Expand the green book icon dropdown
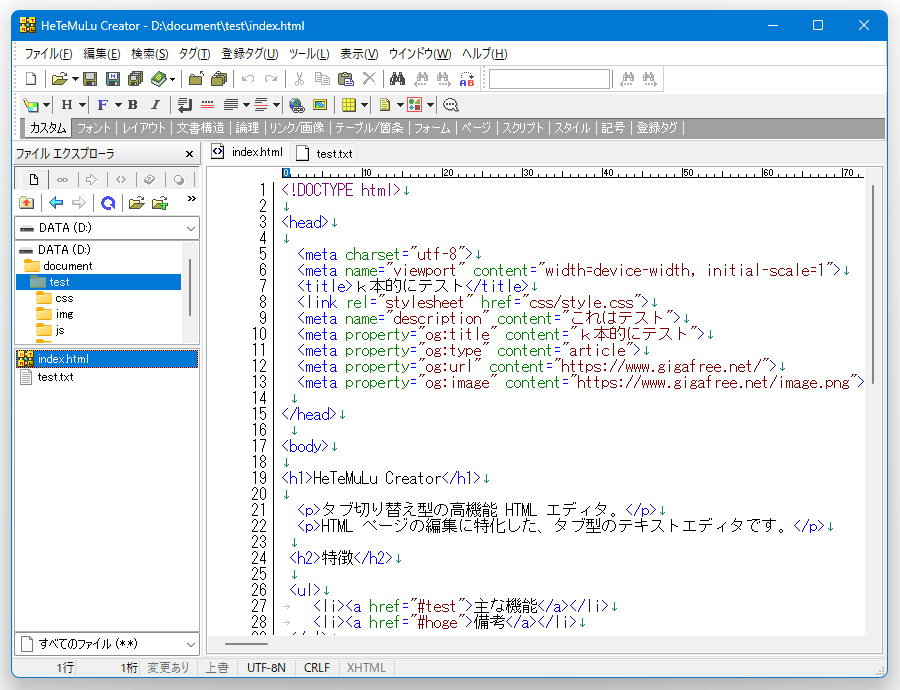900x690 pixels. [172, 79]
